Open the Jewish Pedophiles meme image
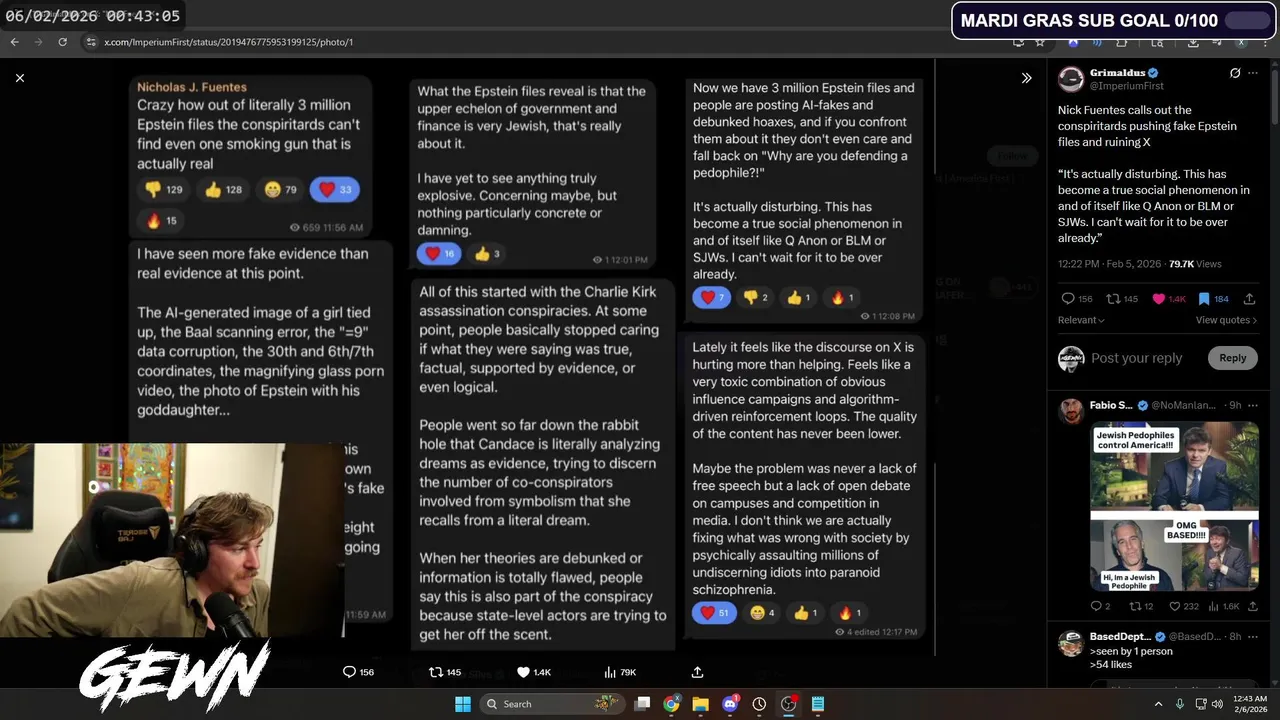Viewport: 1280px width, 720px height. click(1174, 507)
